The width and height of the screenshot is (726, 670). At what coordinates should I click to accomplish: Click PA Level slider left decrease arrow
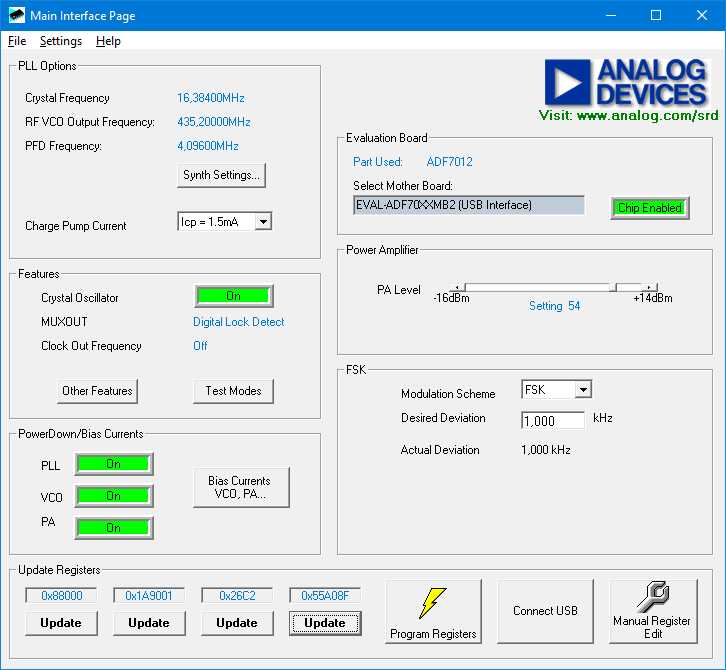(457, 288)
